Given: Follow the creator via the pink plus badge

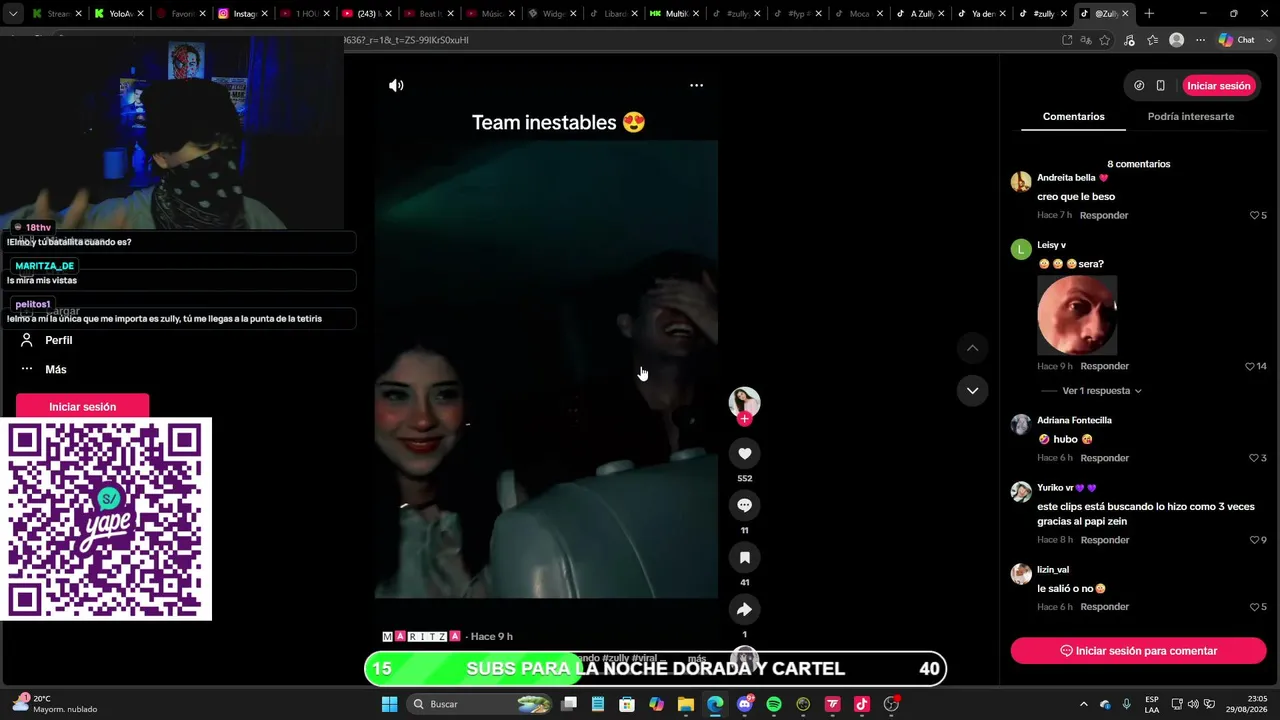Looking at the screenshot, I should click(x=744, y=419).
